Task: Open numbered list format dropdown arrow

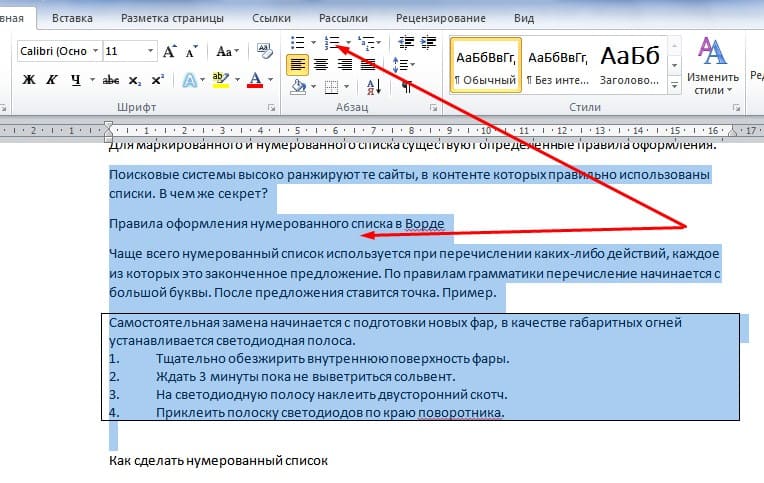Action: tap(348, 42)
